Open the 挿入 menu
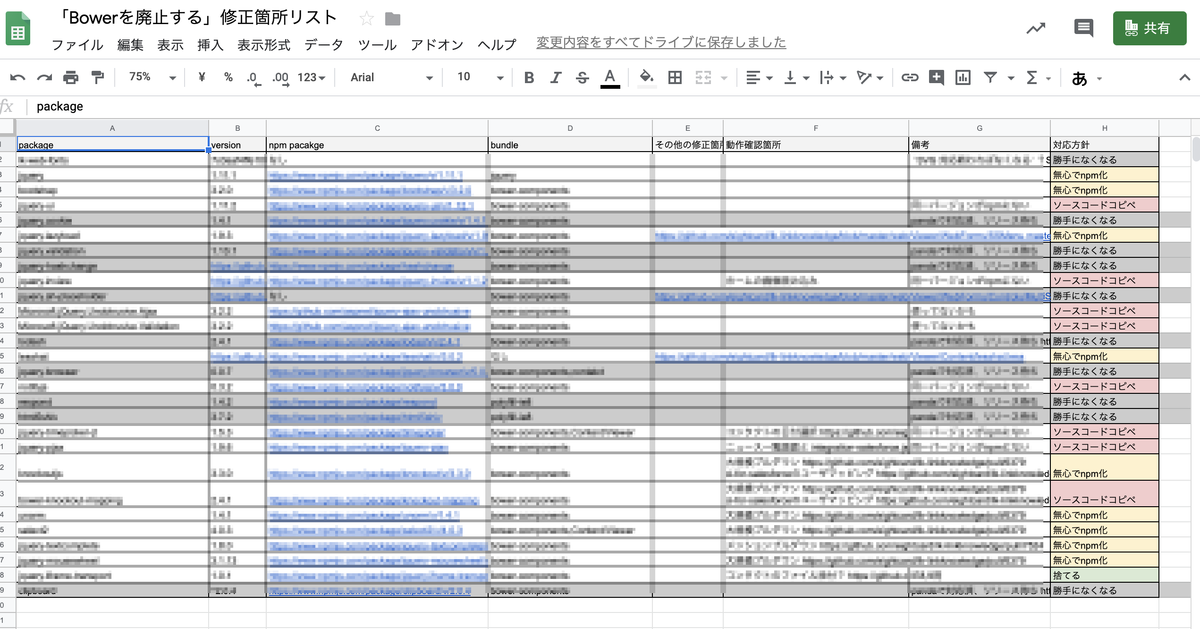 (210, 44)
